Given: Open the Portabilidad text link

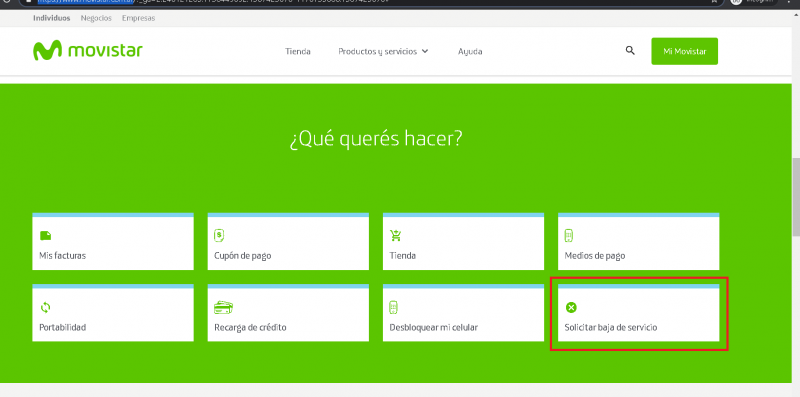Looking at the screenshot, I should click(63, 327).
